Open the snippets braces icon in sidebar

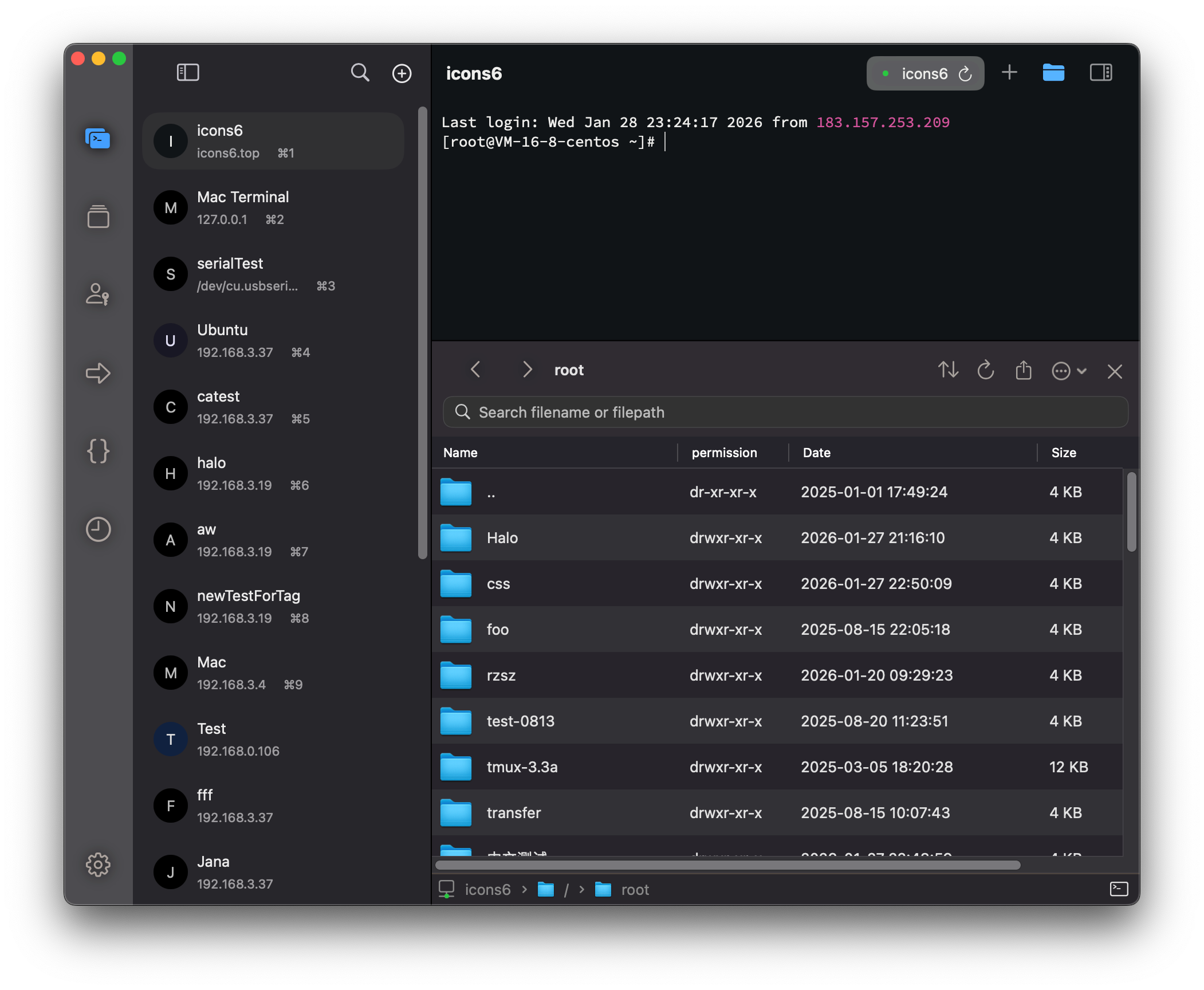[x=98, y=451]
